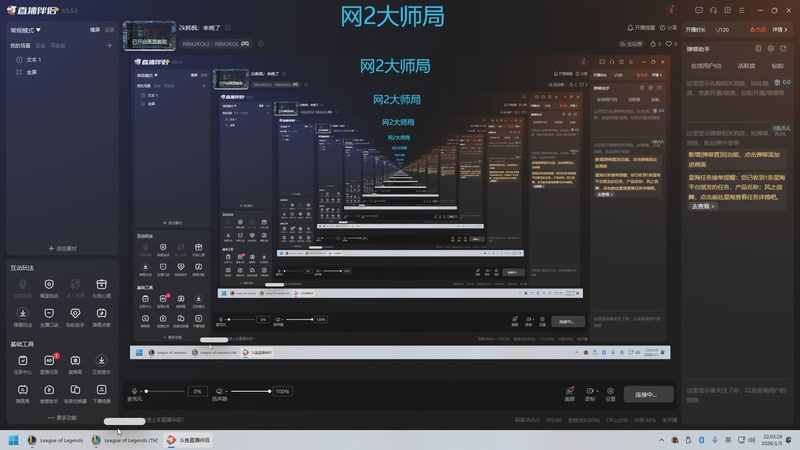Viewport: 800px width, 450px height.
Task: Open the 礼物心愿 gift box icon
Action: pyautogui.click(x=102, y=285)
